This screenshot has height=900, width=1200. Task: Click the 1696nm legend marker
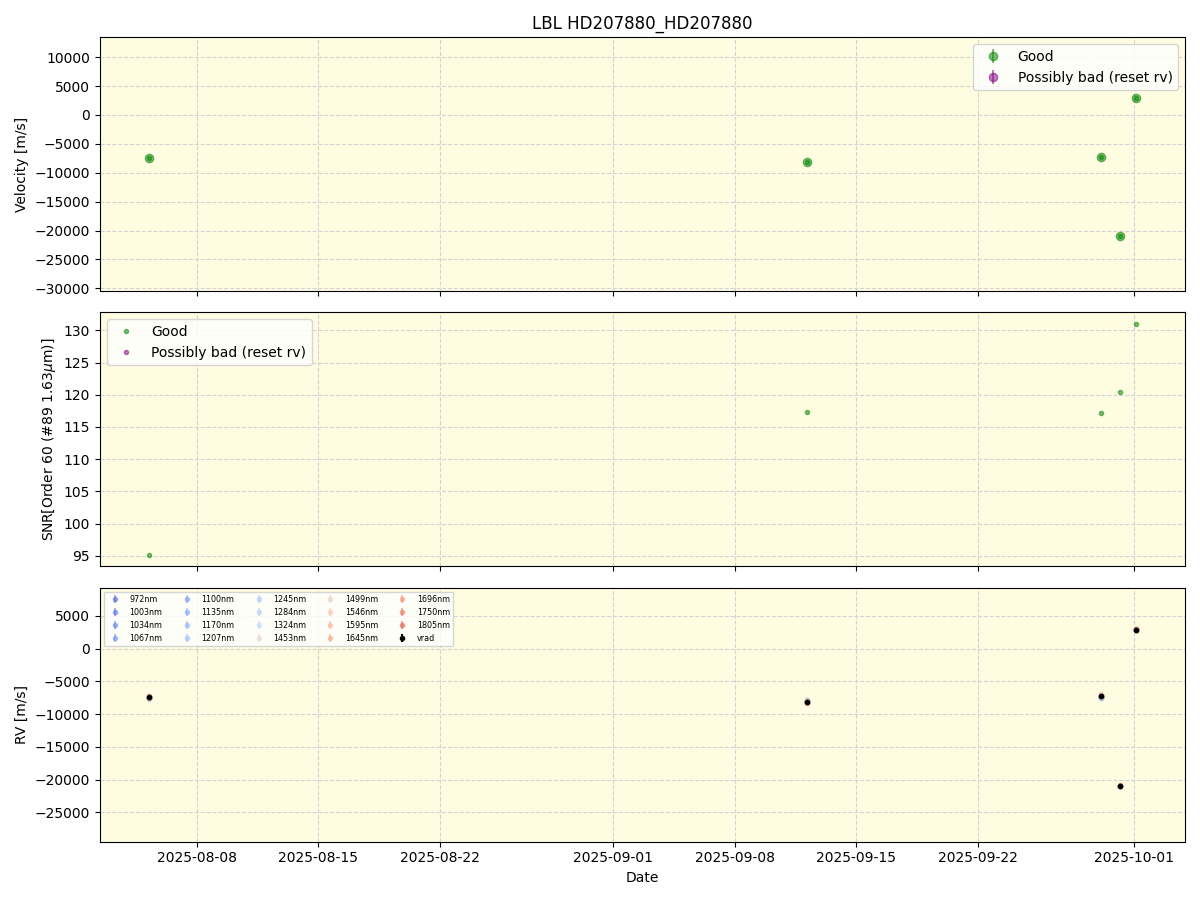point(402,599)
